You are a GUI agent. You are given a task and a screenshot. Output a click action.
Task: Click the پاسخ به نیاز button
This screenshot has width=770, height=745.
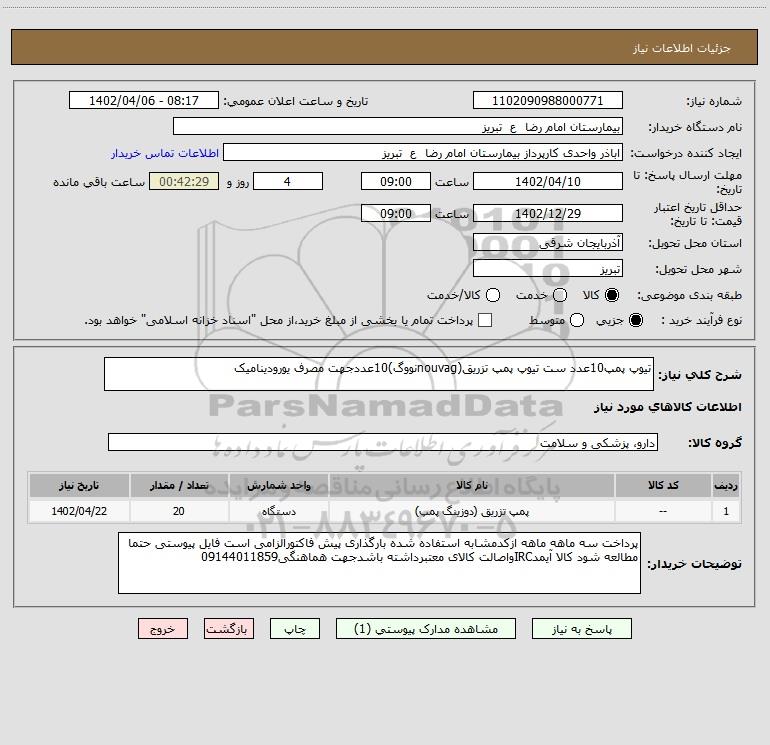(x=582, y=629)
